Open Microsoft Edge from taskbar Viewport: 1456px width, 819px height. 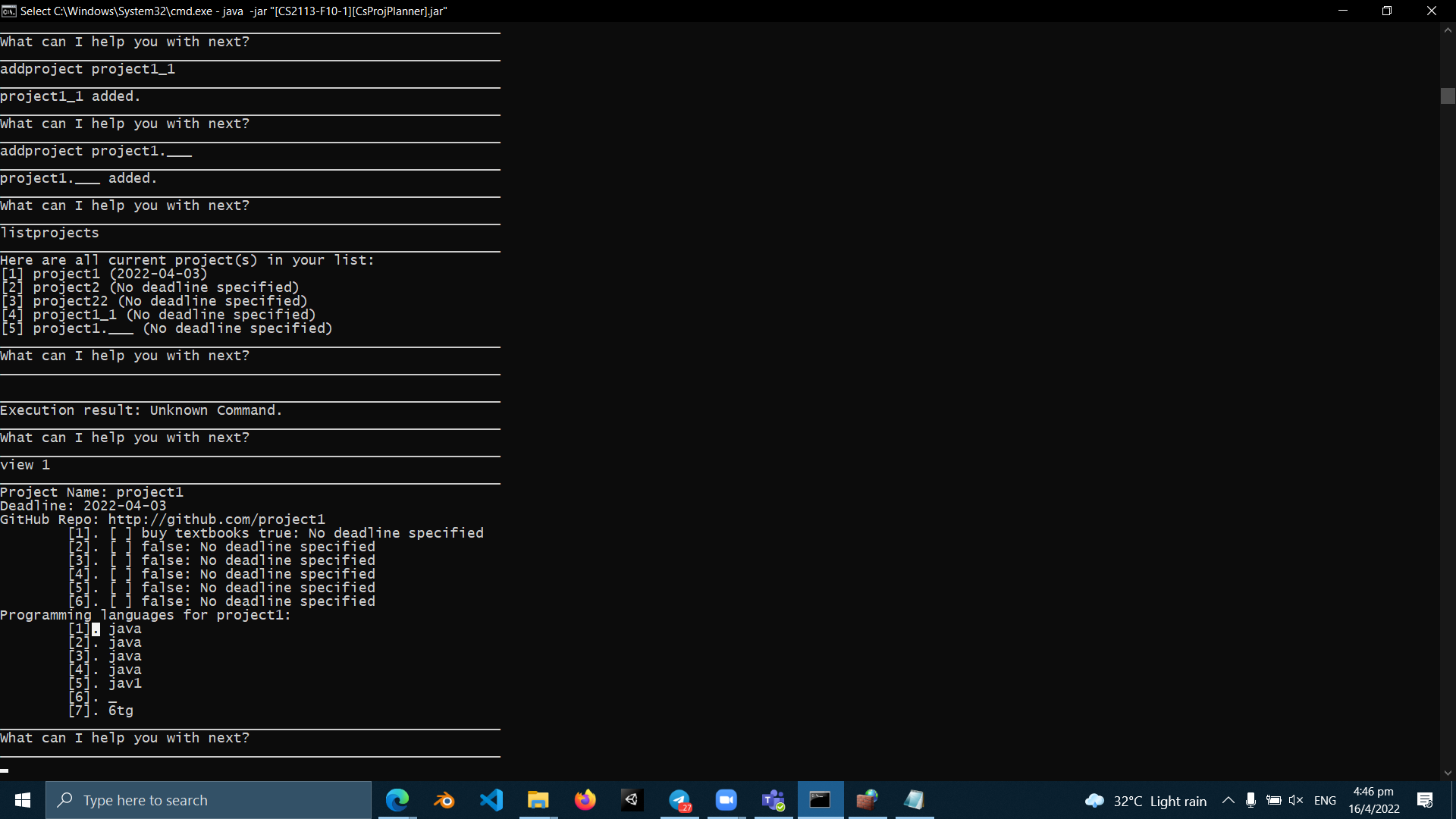tap(397, 800)
